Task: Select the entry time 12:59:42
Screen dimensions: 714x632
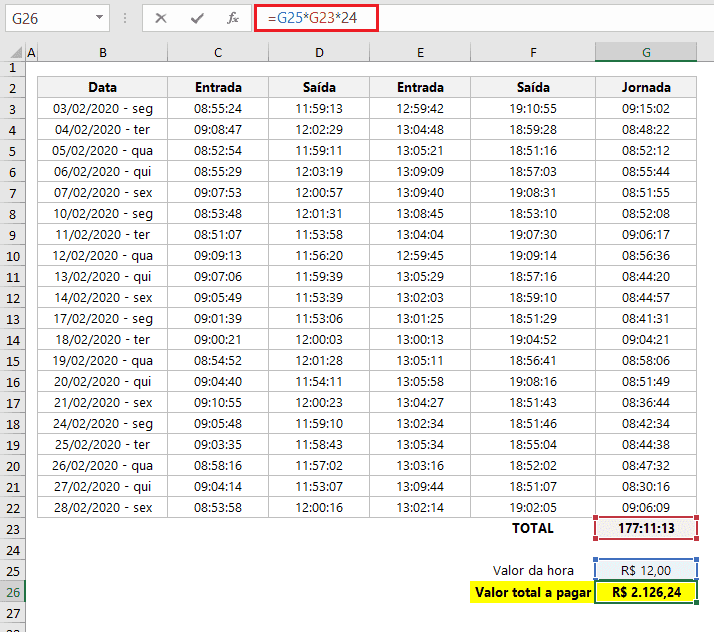Action: pyautogui.click(x=420, y=108)
